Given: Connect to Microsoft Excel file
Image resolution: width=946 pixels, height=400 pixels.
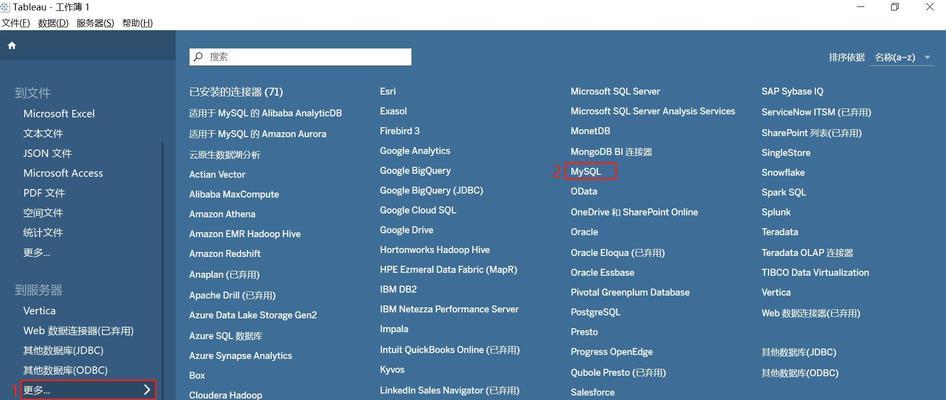Looking at the screenshot, I should point(59,113).
